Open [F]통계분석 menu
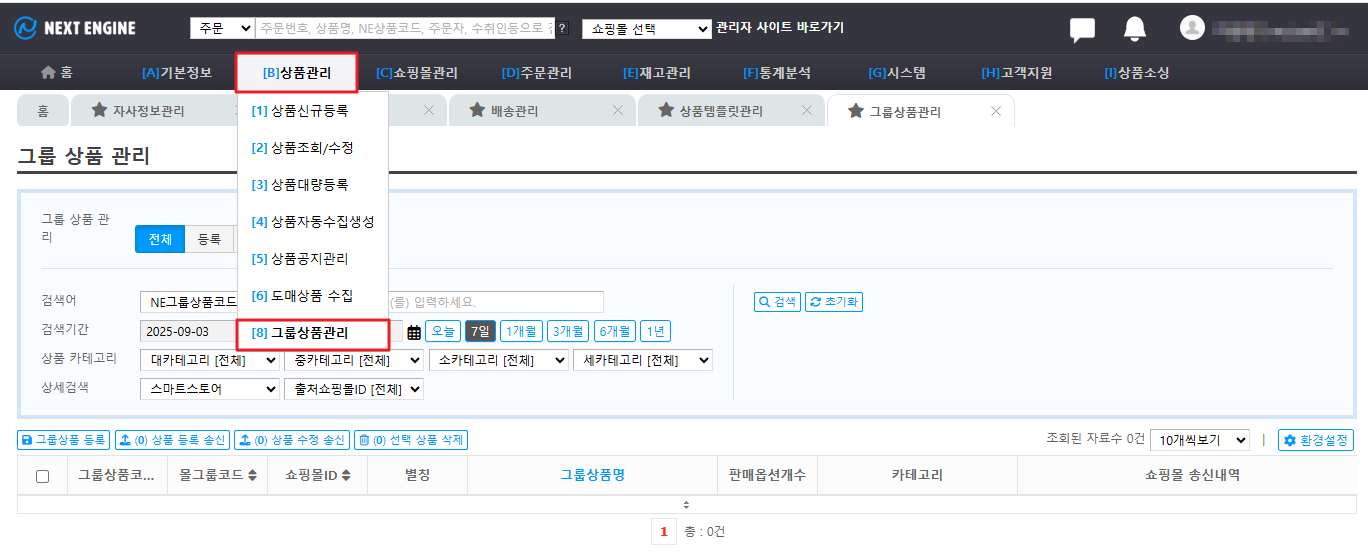 [777, 73]
